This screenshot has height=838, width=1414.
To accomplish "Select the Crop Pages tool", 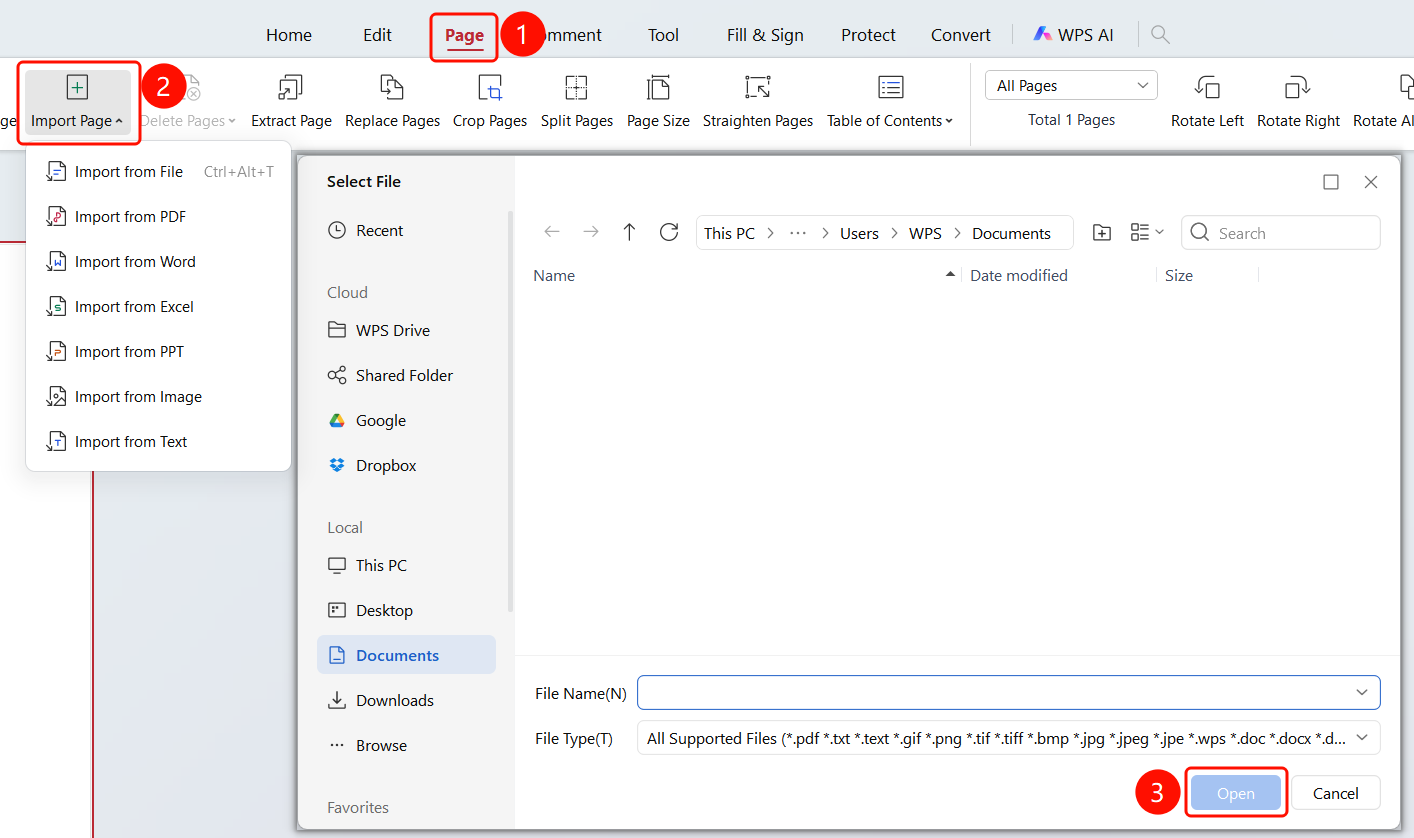I will pos(490,102).
